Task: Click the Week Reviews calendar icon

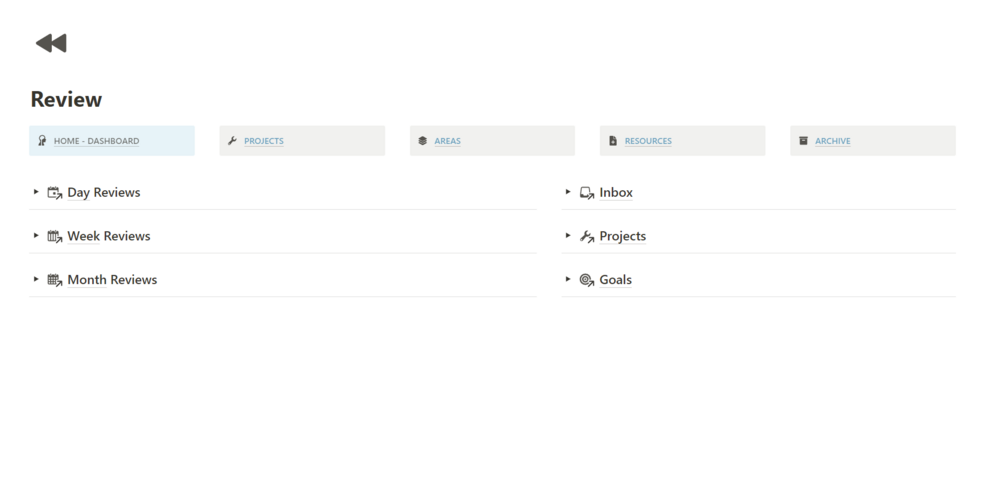Action: pos(55,237)
